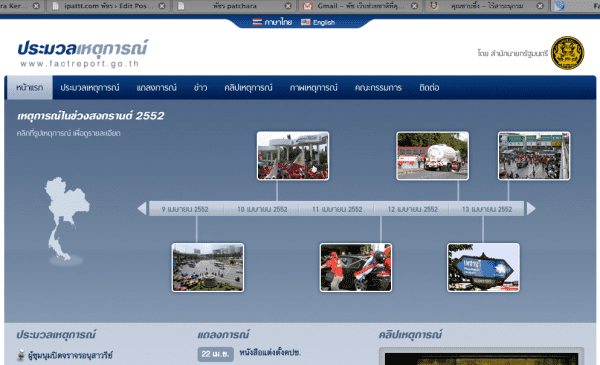Screen dimensions: 600x365
Task: Open the traffic roundabout photo
Action: pyautogui.click(x=208, y=267)
